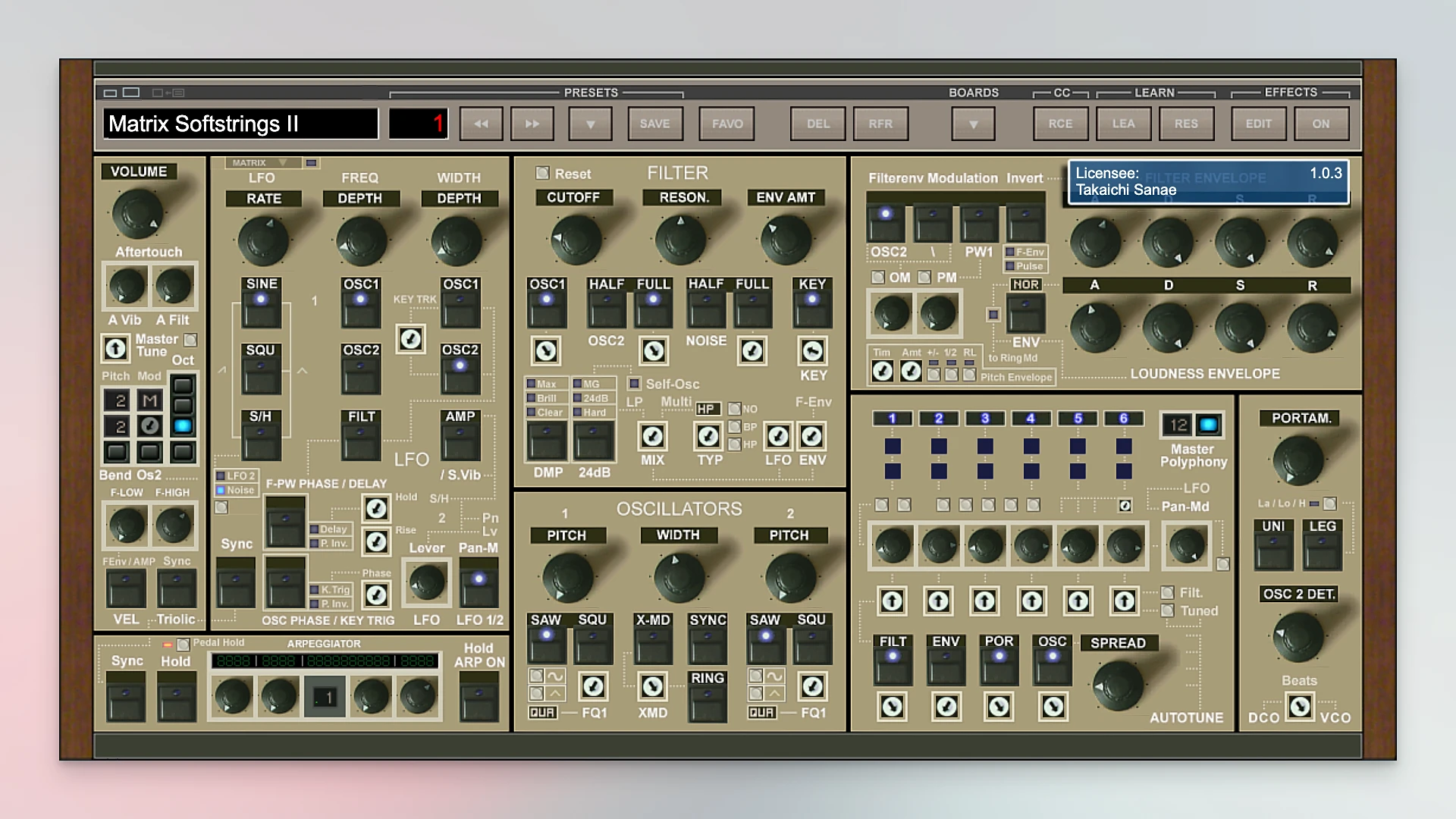Open the preset selection dropdown arrow

tap(590, 123)
